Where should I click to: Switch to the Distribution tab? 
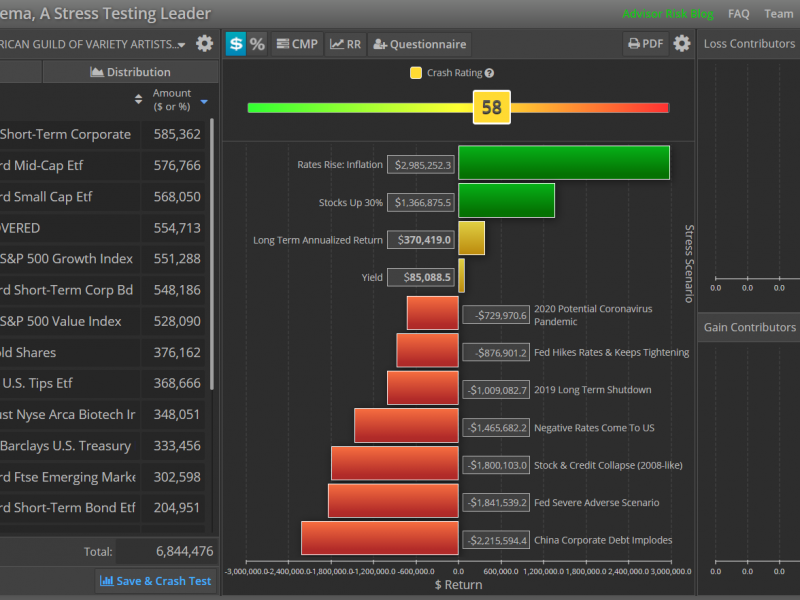tap(130, 72)
